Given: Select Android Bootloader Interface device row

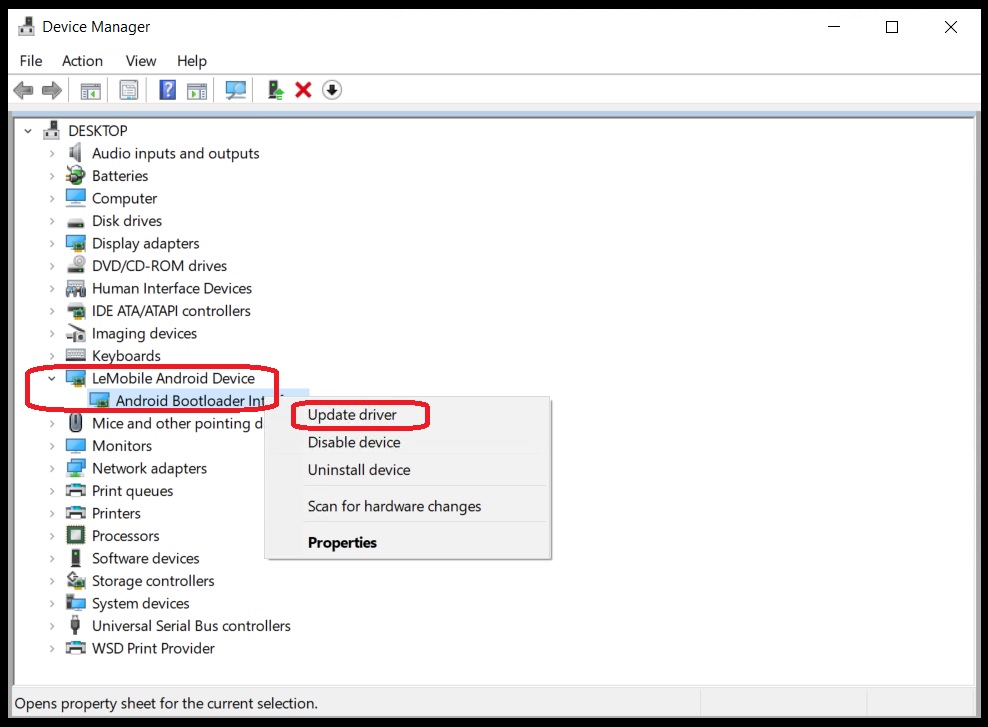Looking at the screenshot, I should (x=197, y=401).
